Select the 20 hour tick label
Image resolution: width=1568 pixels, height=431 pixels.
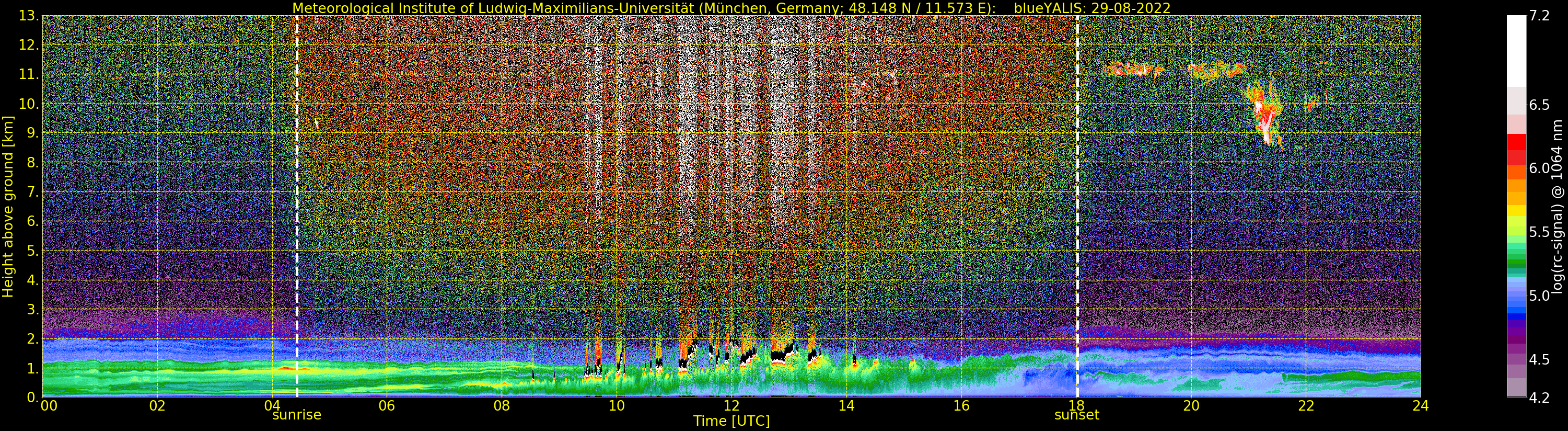1191,406
